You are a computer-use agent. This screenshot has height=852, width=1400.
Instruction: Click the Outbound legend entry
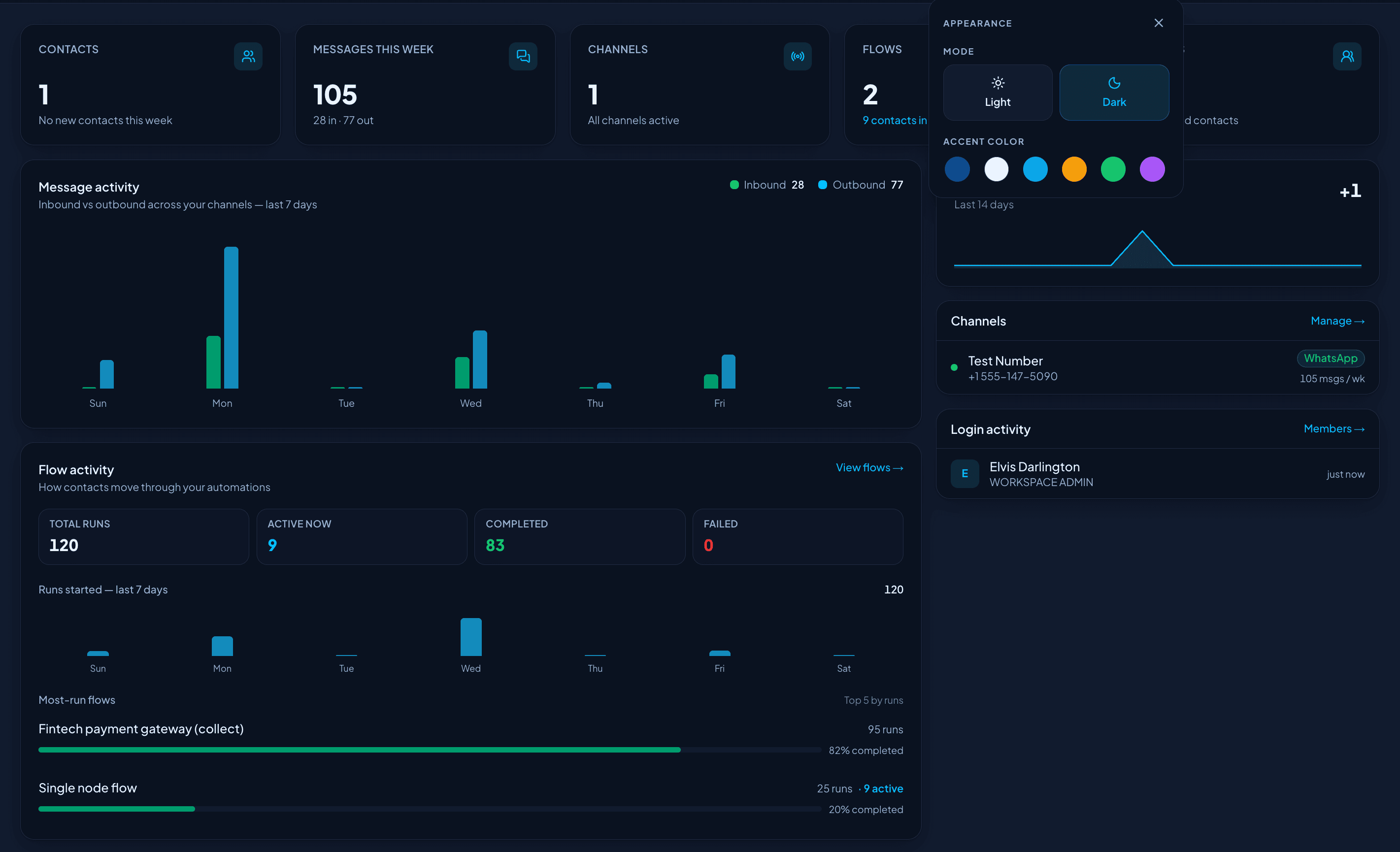(x=860, y=185)
